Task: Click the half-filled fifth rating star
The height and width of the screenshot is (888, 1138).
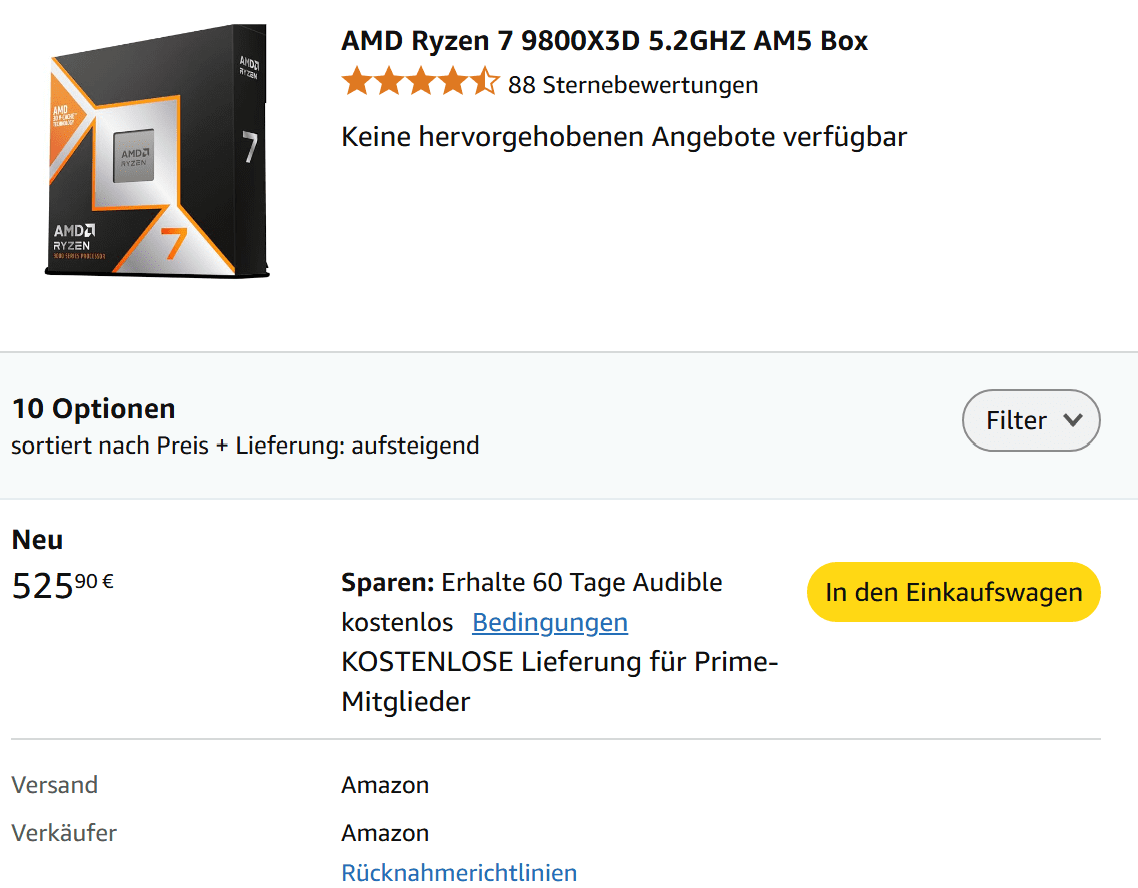Action: pyautogui.click(x=485, y=82)
